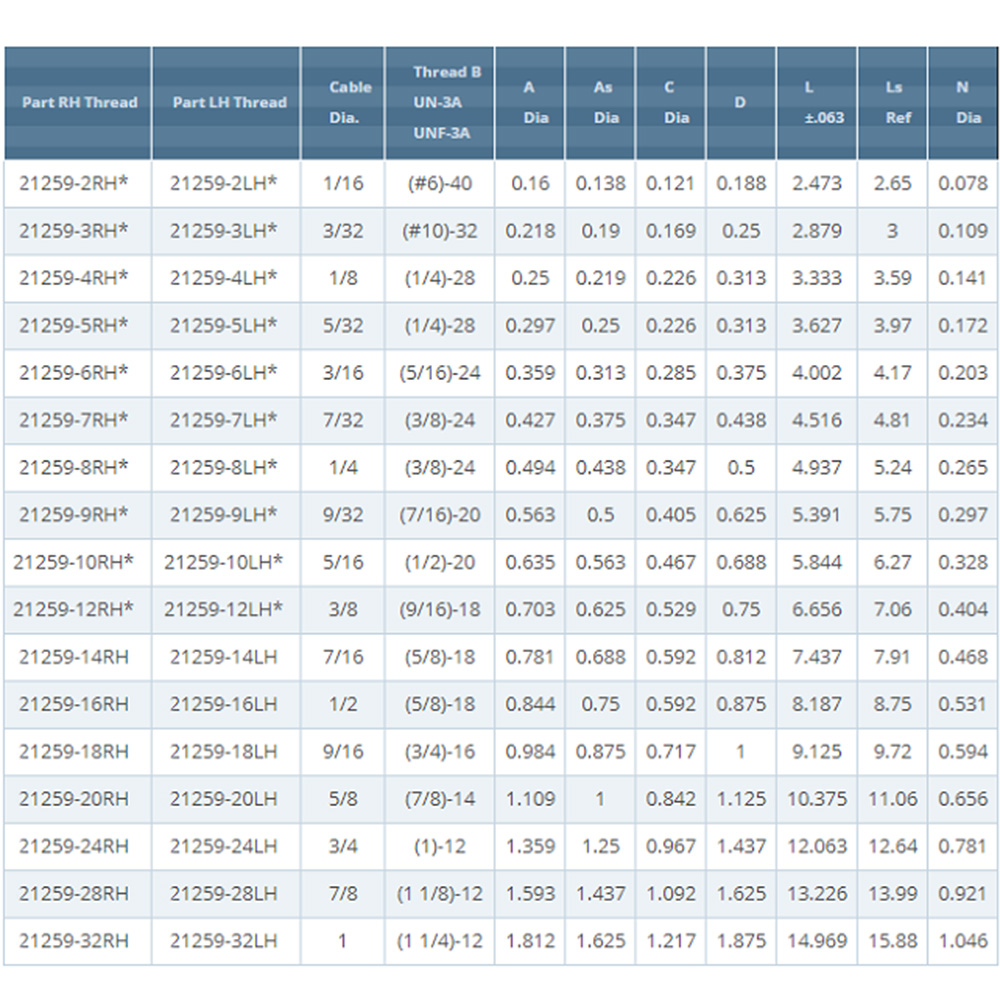This screenshot has width=1000, height=1000.
Task: Click the 21259-10LH* part cell
Action: [x=223, y=562]
